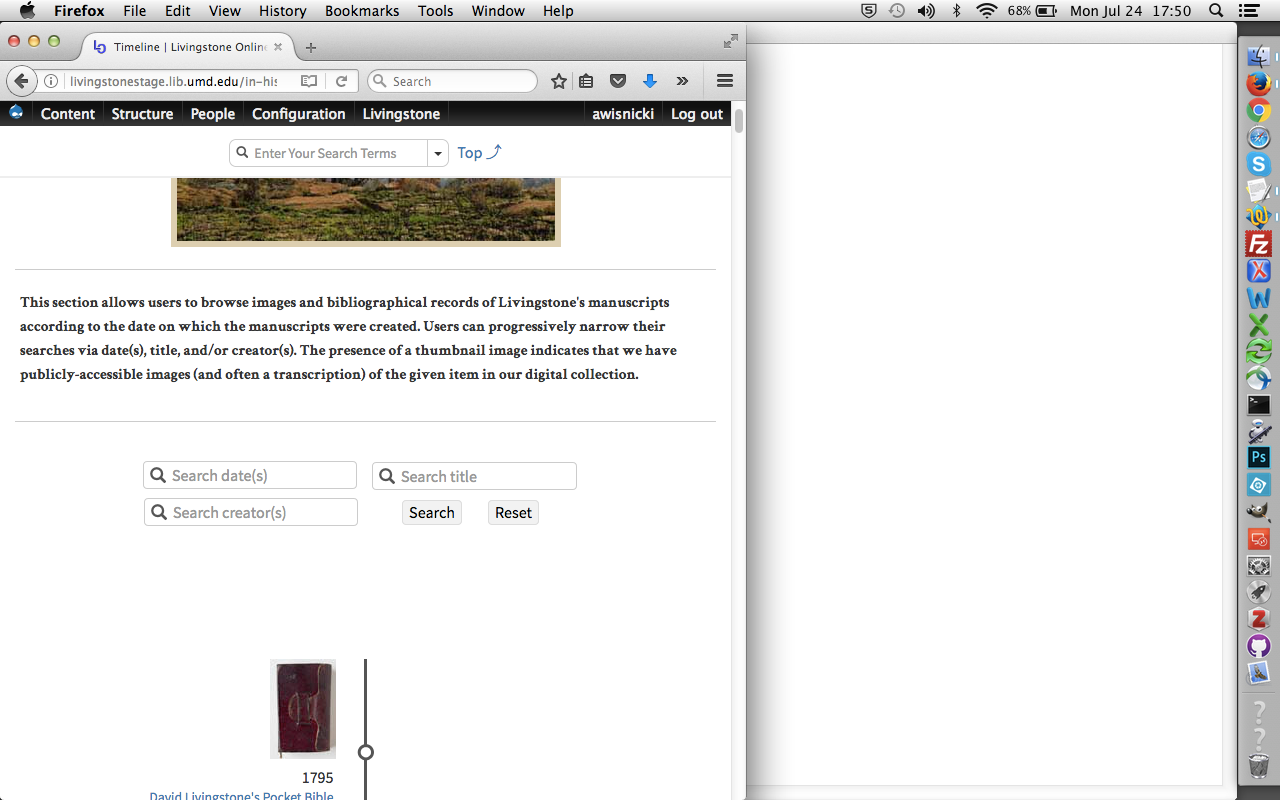Expand the site search terms dropdown arrow
This screenshot has width=1280, height=800.
coord(438,153)
